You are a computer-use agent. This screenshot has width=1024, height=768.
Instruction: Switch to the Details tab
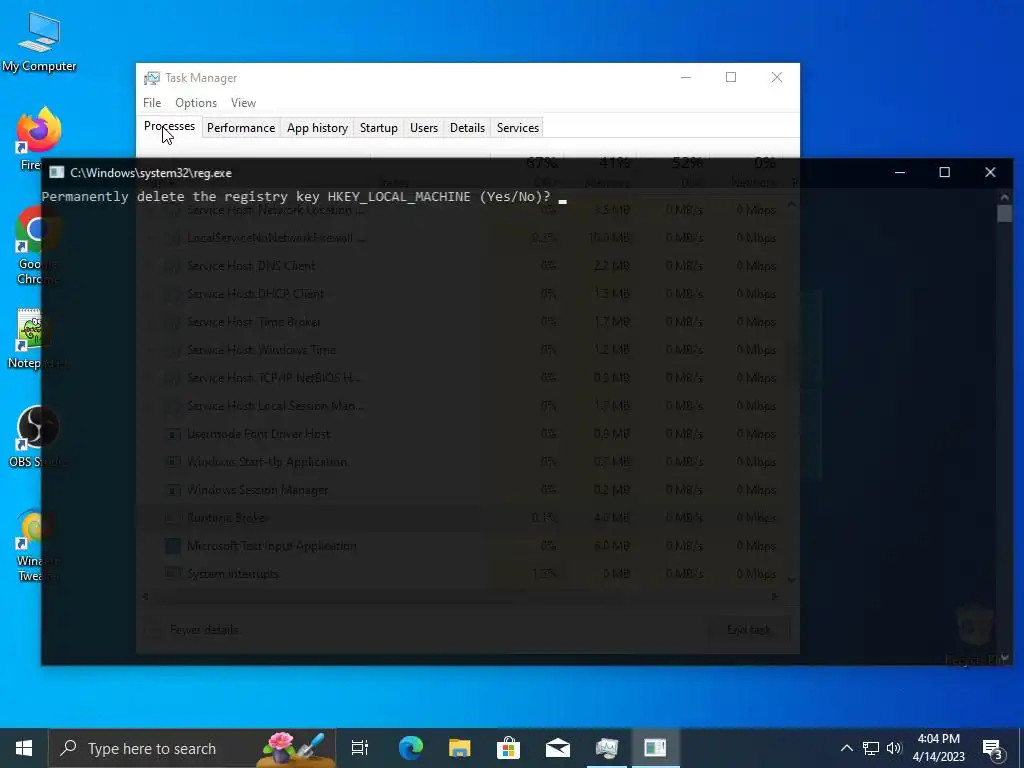(468, 127)
